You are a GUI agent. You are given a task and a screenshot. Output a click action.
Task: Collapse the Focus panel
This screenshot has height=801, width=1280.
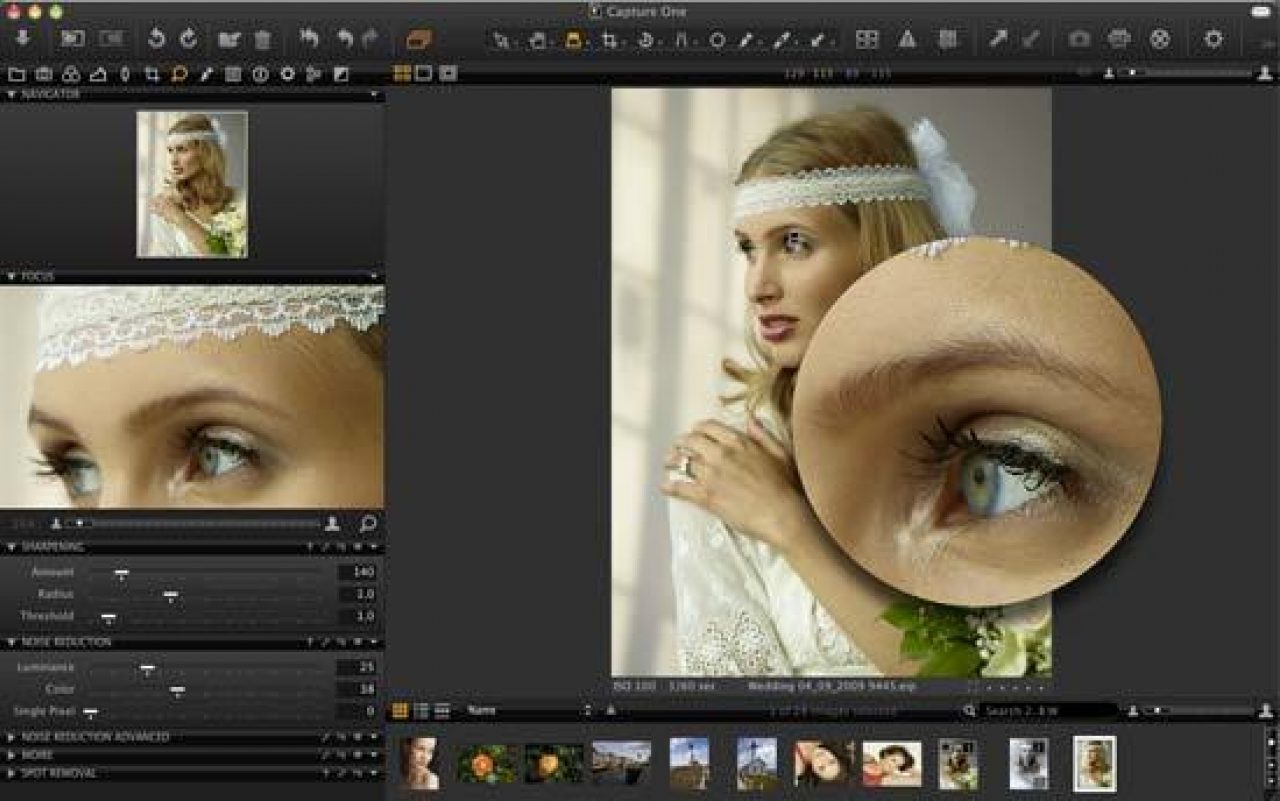(11, 276)
